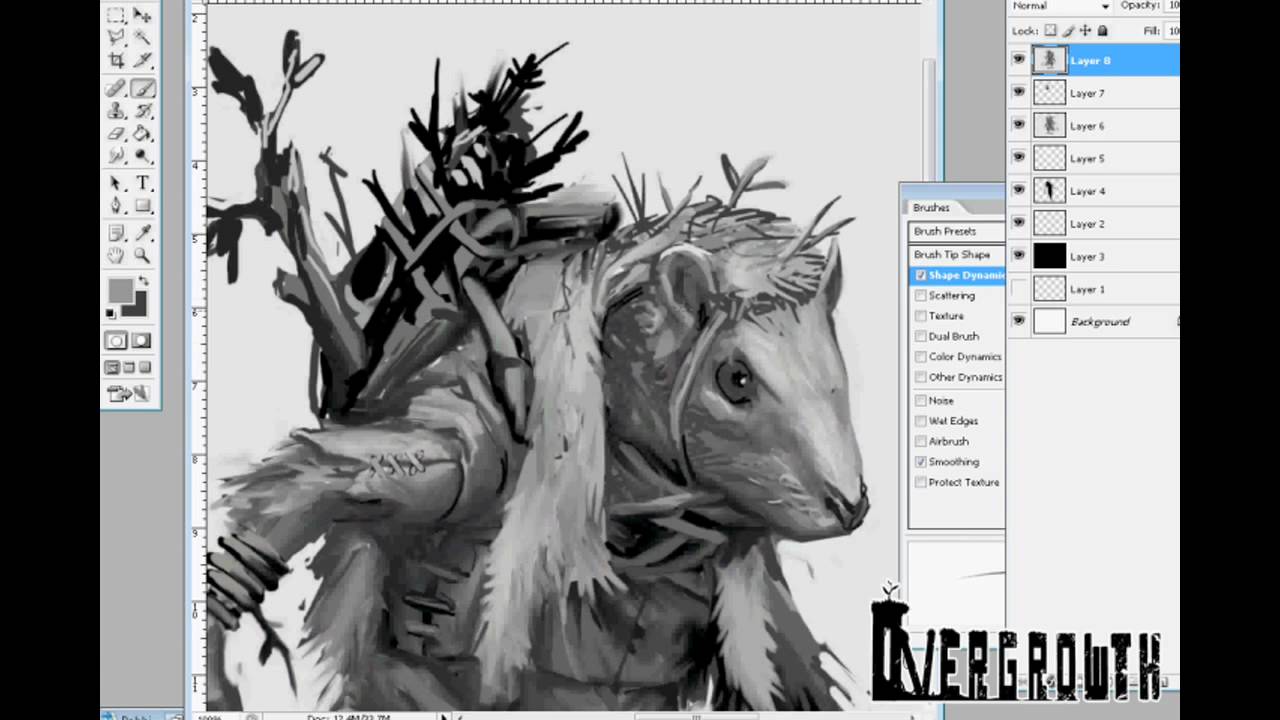Select the Rectangular Marquee tool
The width and height of the screenshot is (1280, 720).
point(117,15)
